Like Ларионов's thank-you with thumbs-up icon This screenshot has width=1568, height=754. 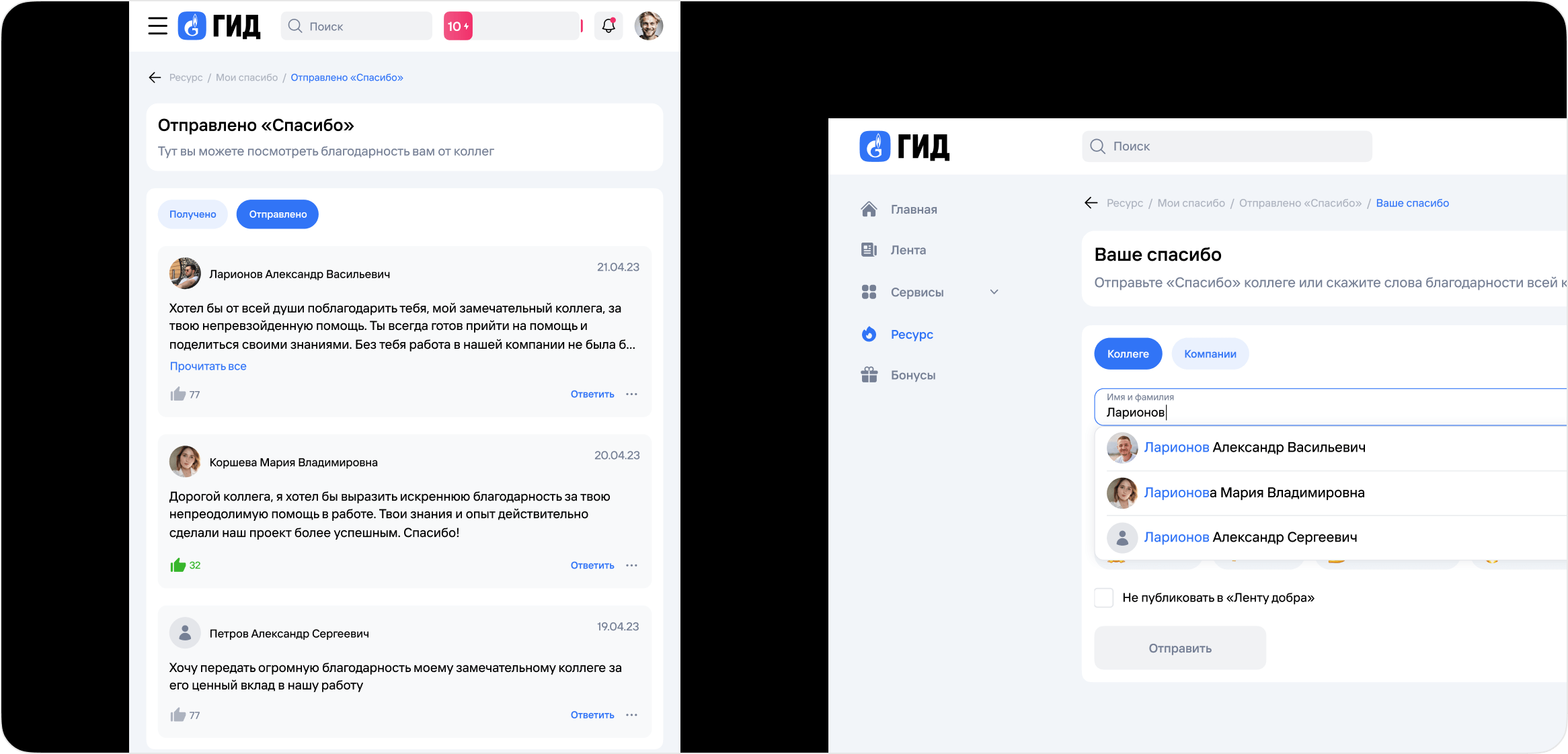[x=178, y=394]
